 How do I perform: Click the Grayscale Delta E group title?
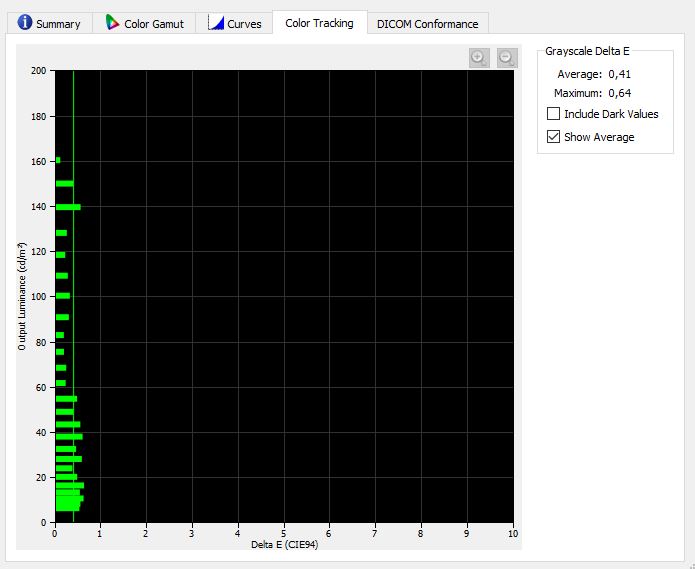point(587,51)
